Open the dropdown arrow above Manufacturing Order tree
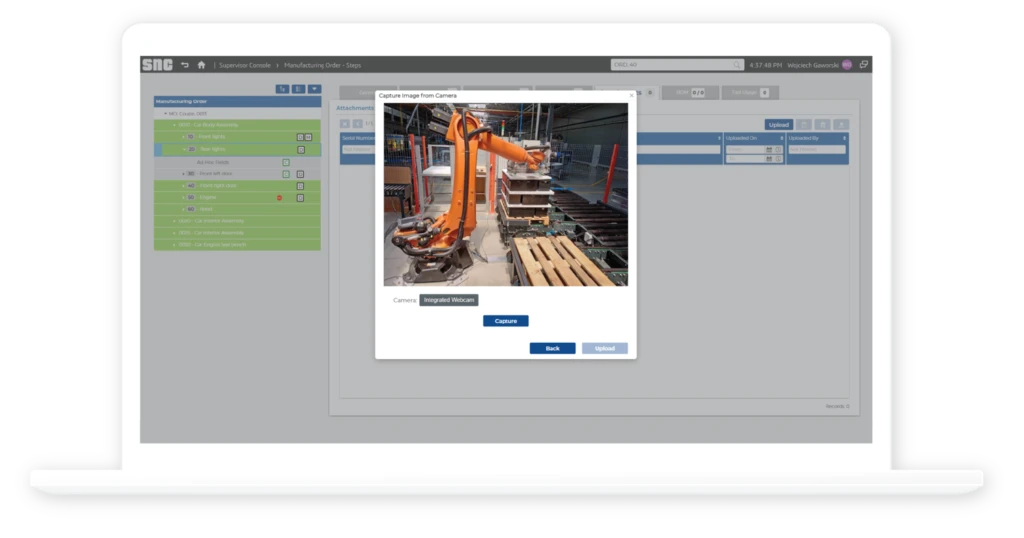This screenshot has height=538, width=1024. (314, 89)
